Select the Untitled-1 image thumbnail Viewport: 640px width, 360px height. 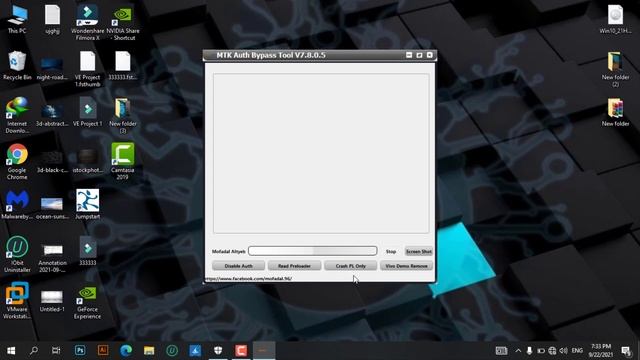[x=52, y=300]
